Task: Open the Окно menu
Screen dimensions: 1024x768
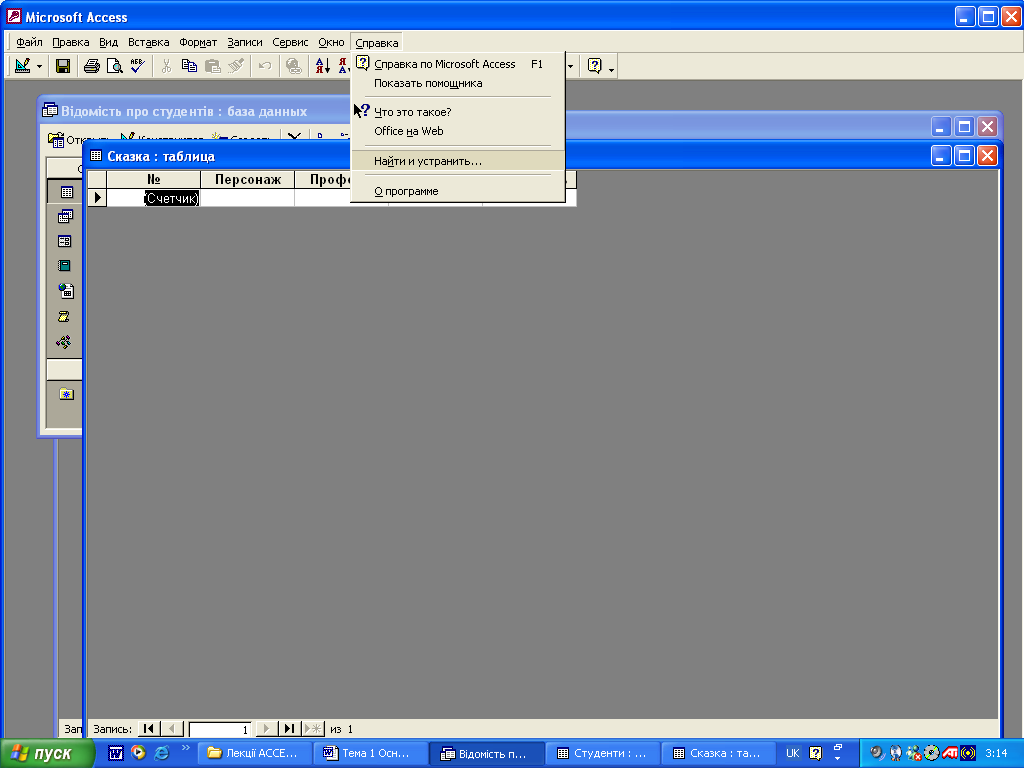Action: [331, 42]
